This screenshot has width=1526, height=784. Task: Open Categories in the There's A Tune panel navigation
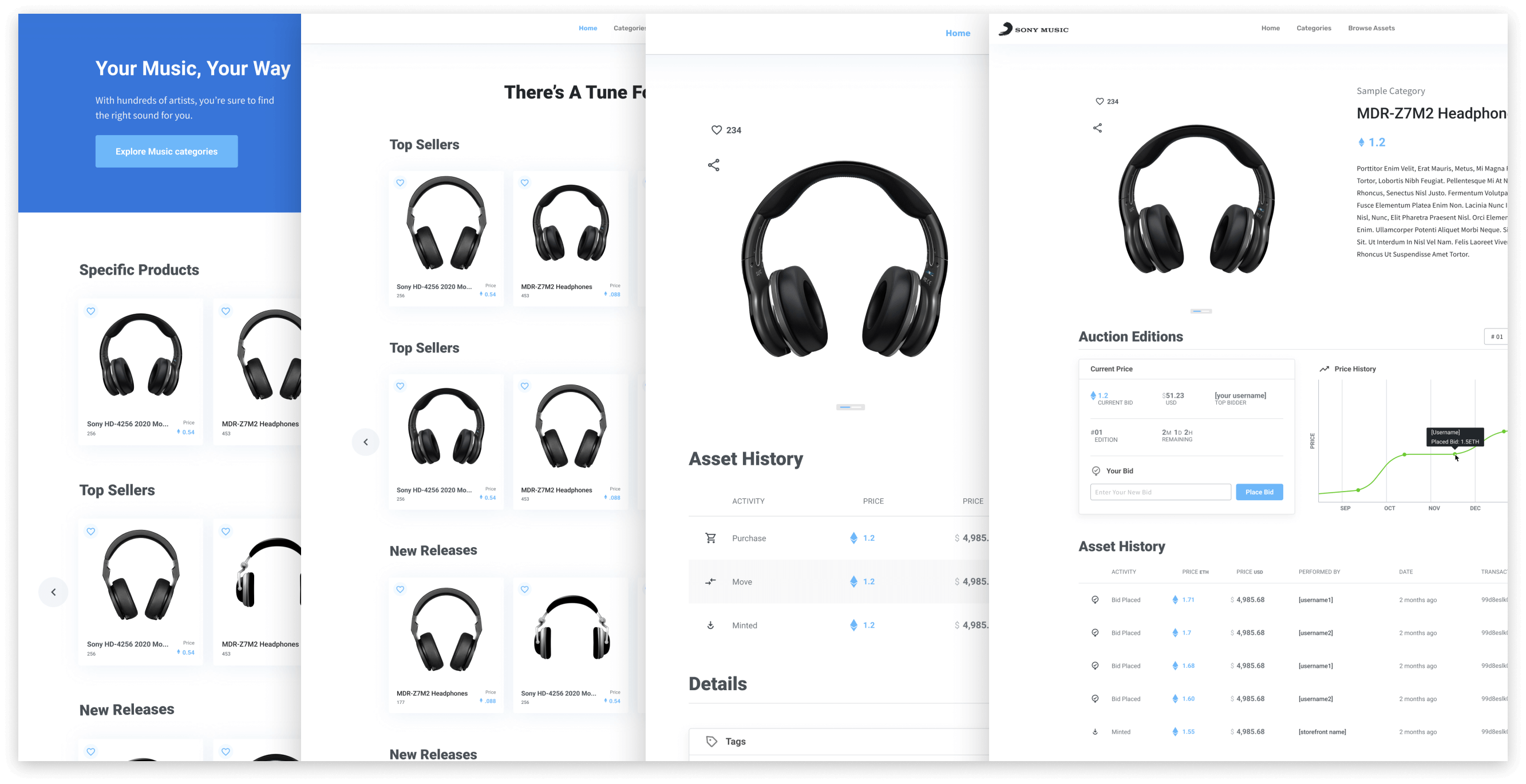629,28
